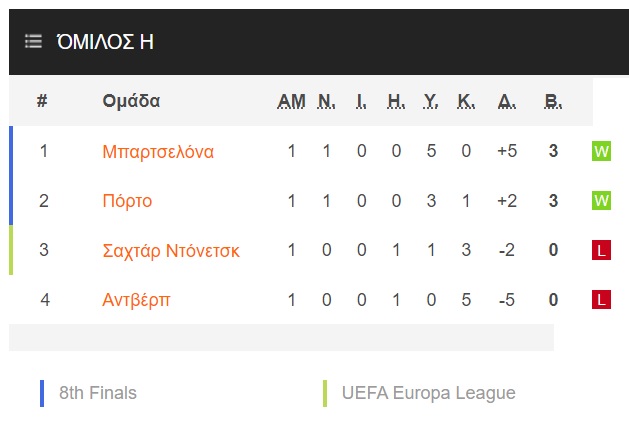Click the Δ. goal difference header

[507, 101]
